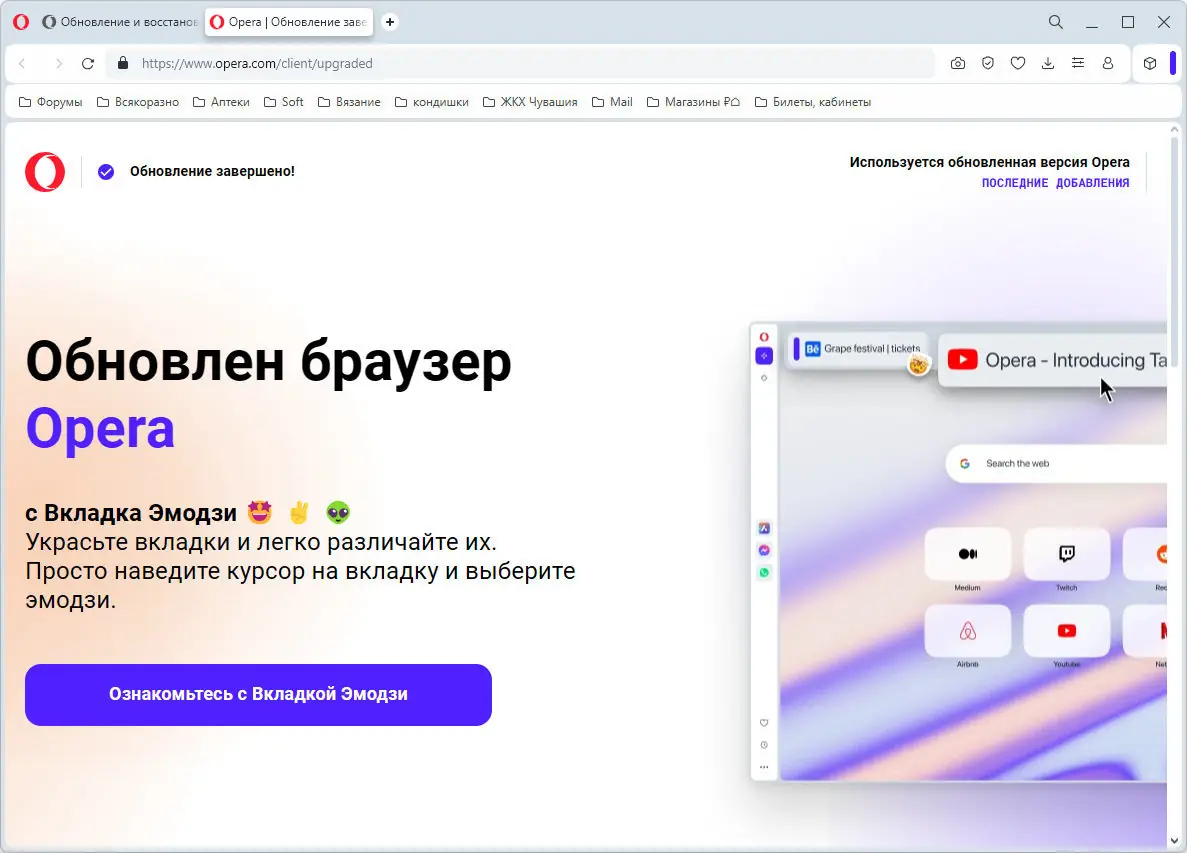Viewport: 1187px width, 853px height.
Task: Click the alien emoji
Action: point(338,512)
